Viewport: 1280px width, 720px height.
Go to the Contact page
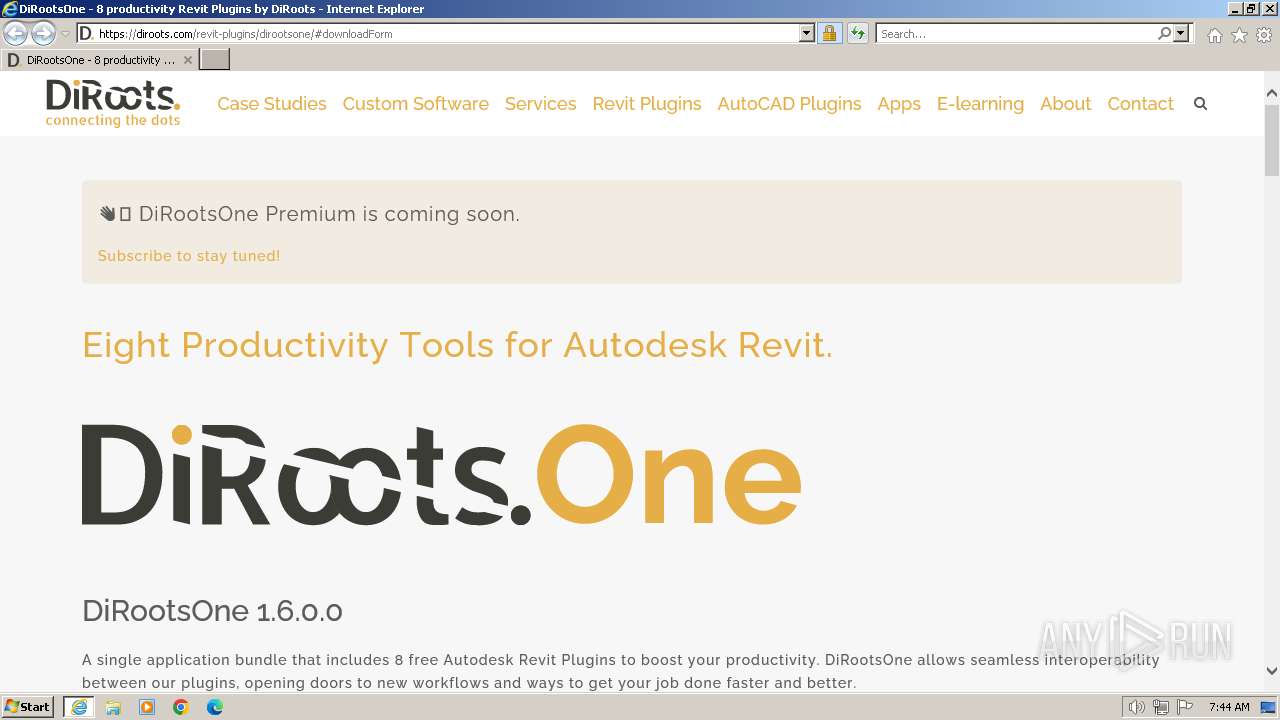[1140, 104]
